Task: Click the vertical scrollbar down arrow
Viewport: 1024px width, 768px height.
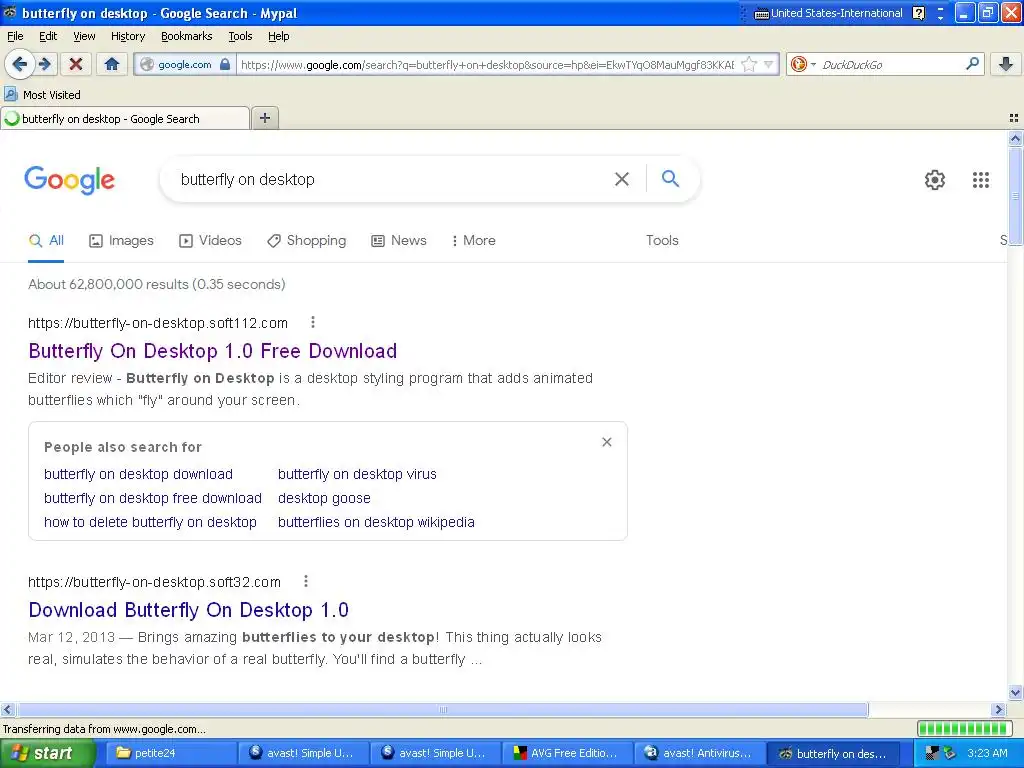Action: pyautogui.click(x=1015, y=693)
